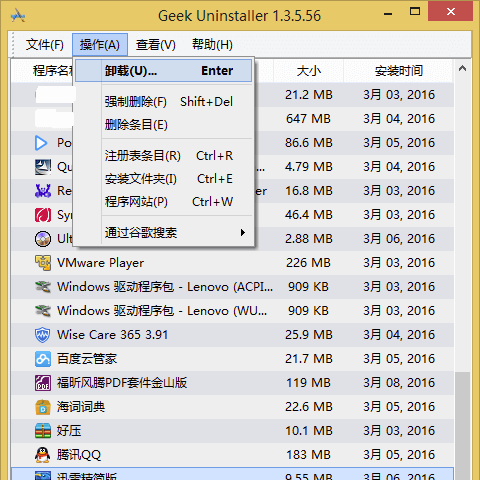Open 安装文件夹(I) menu entry
The width and height of the screenshot is (480, 480).
click(x=163, y=179)
